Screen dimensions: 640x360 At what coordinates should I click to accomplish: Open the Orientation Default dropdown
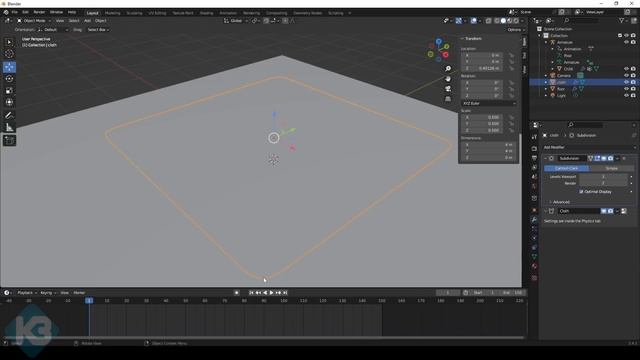click(x=53, y=30)
